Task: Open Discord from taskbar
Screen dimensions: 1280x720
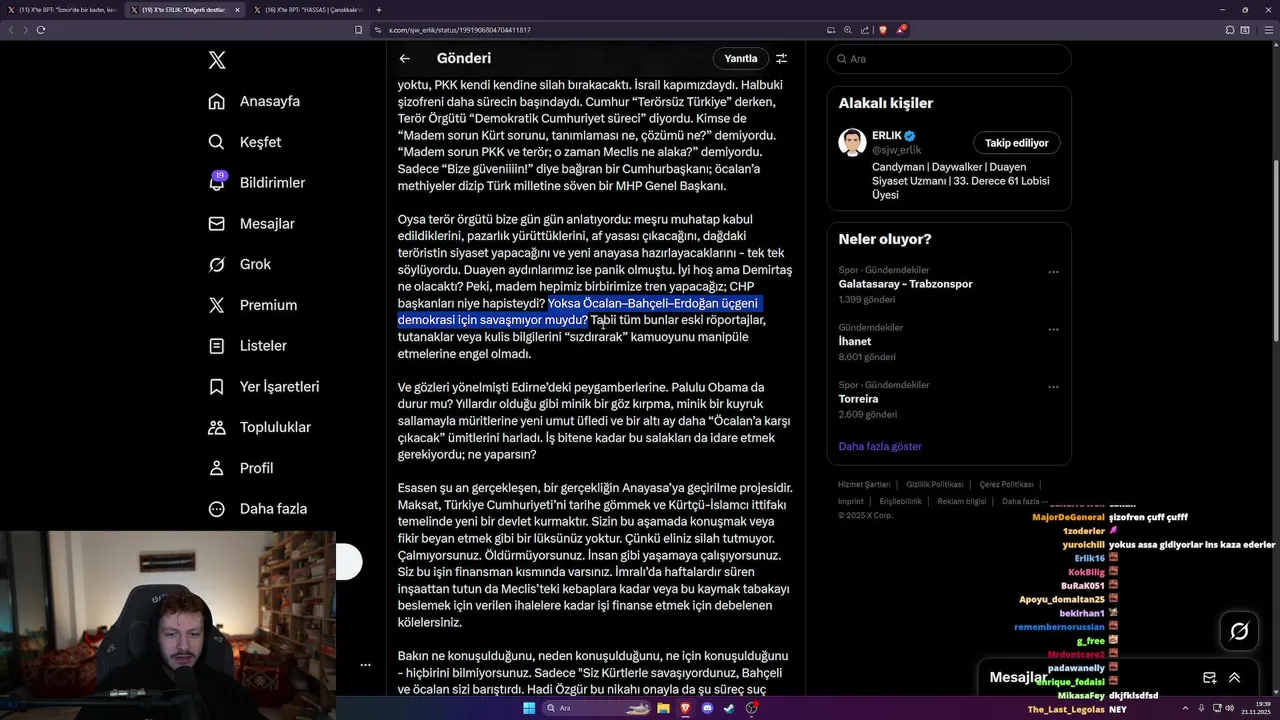Action: pos(708,708)
